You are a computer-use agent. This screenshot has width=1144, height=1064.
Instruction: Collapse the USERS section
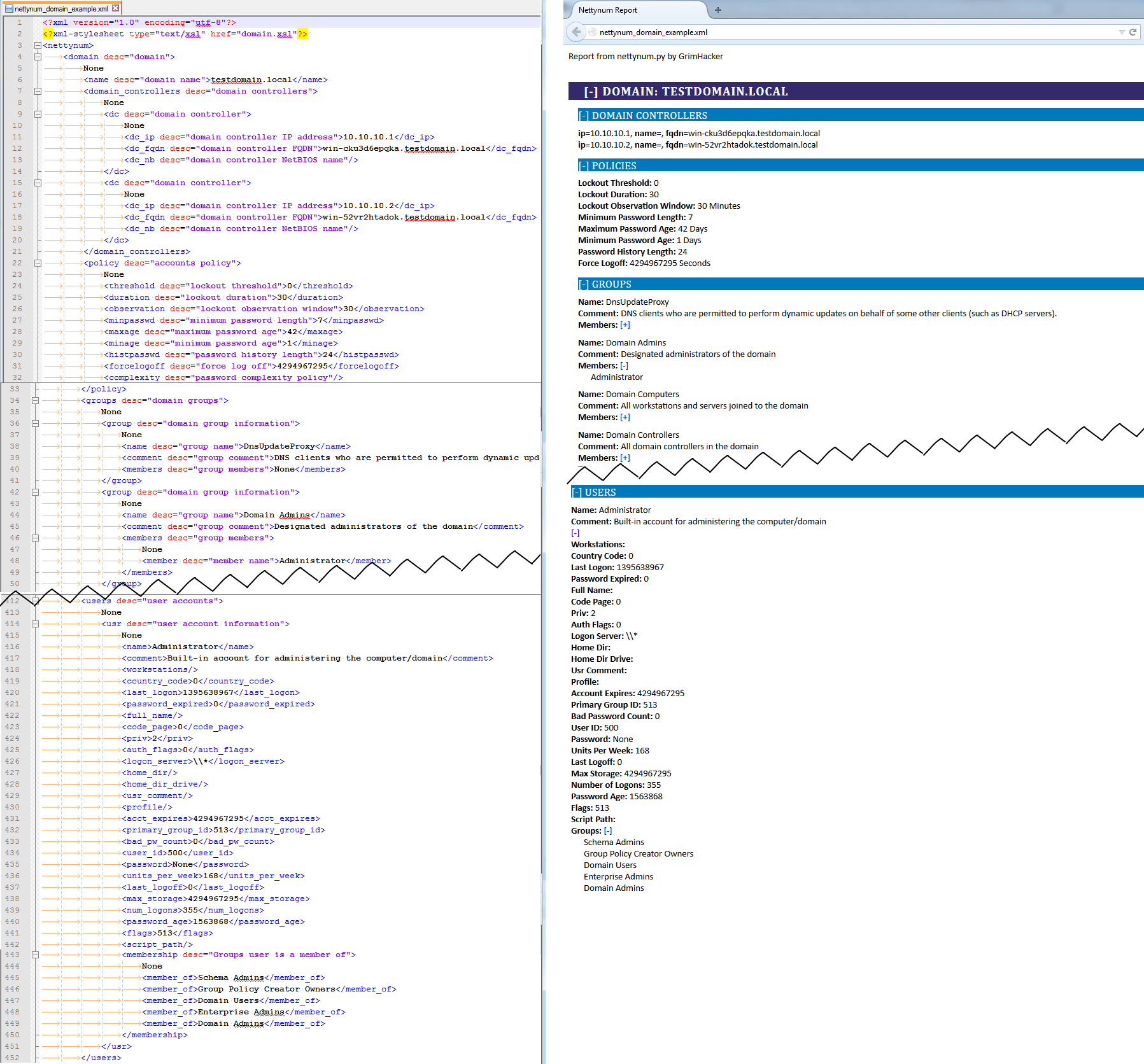(x=576, y=493)
